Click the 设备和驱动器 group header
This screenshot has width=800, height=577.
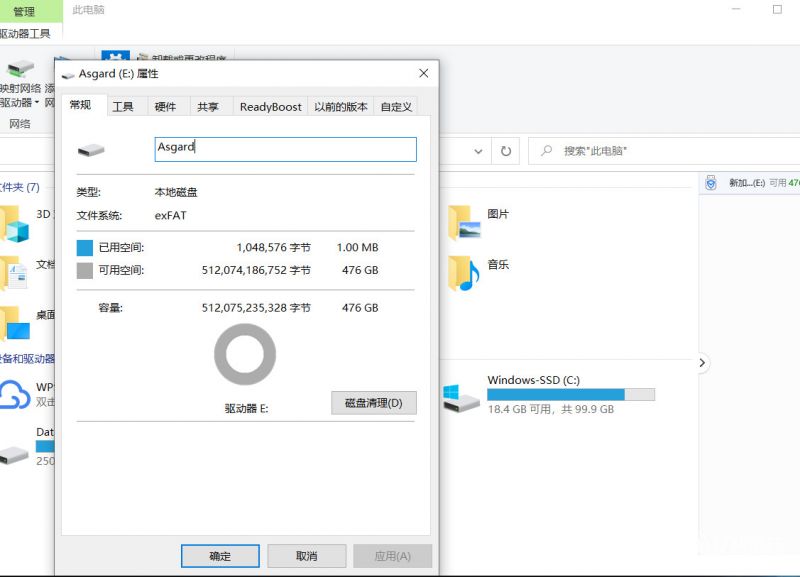(27, 359)
